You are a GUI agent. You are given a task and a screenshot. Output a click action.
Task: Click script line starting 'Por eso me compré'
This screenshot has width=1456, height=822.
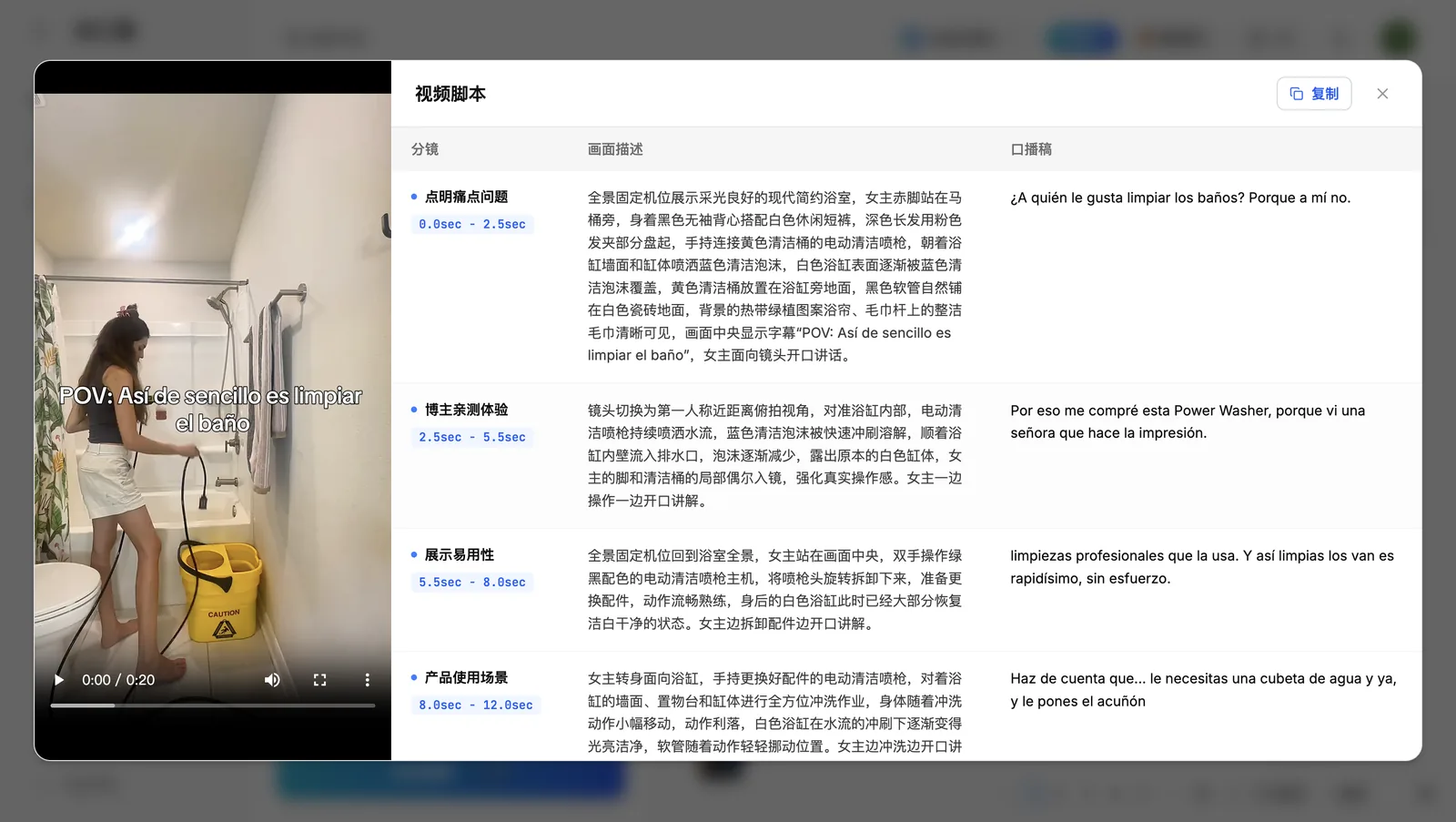click(1188, 421)
